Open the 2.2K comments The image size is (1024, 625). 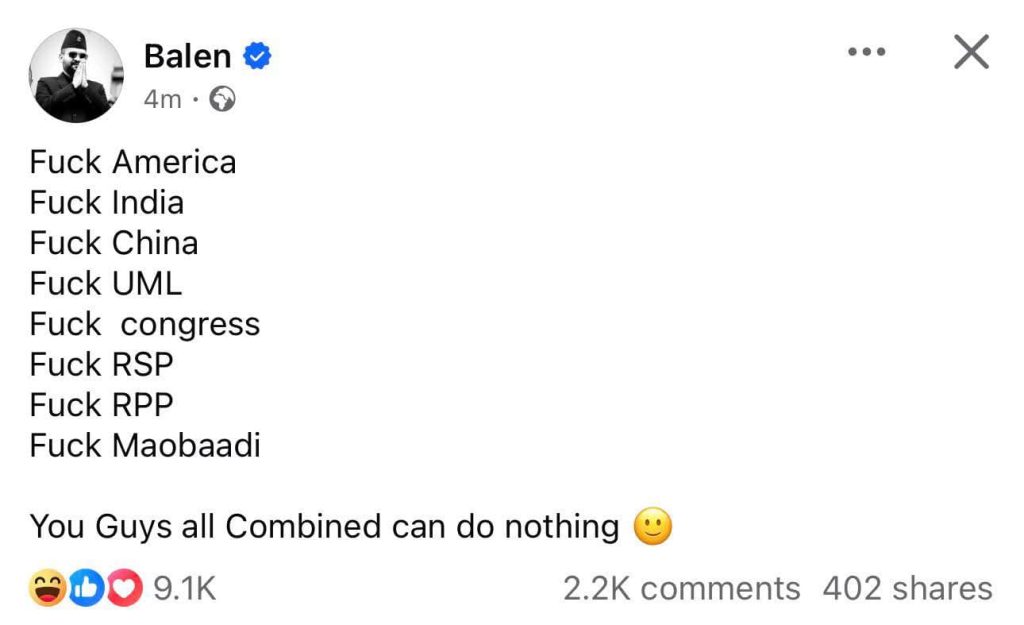tap(681, 589)
